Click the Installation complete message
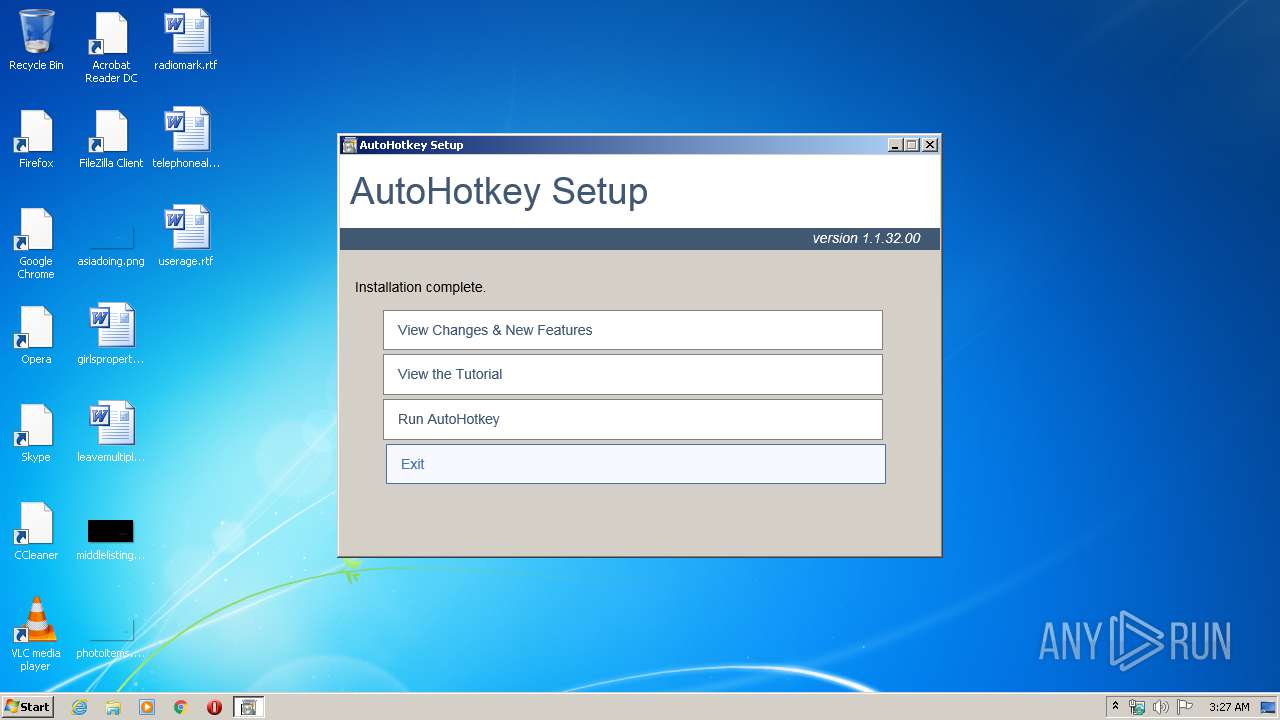Image resolution: width=1280 pixels, height=720 pixels. coord(420,287)
